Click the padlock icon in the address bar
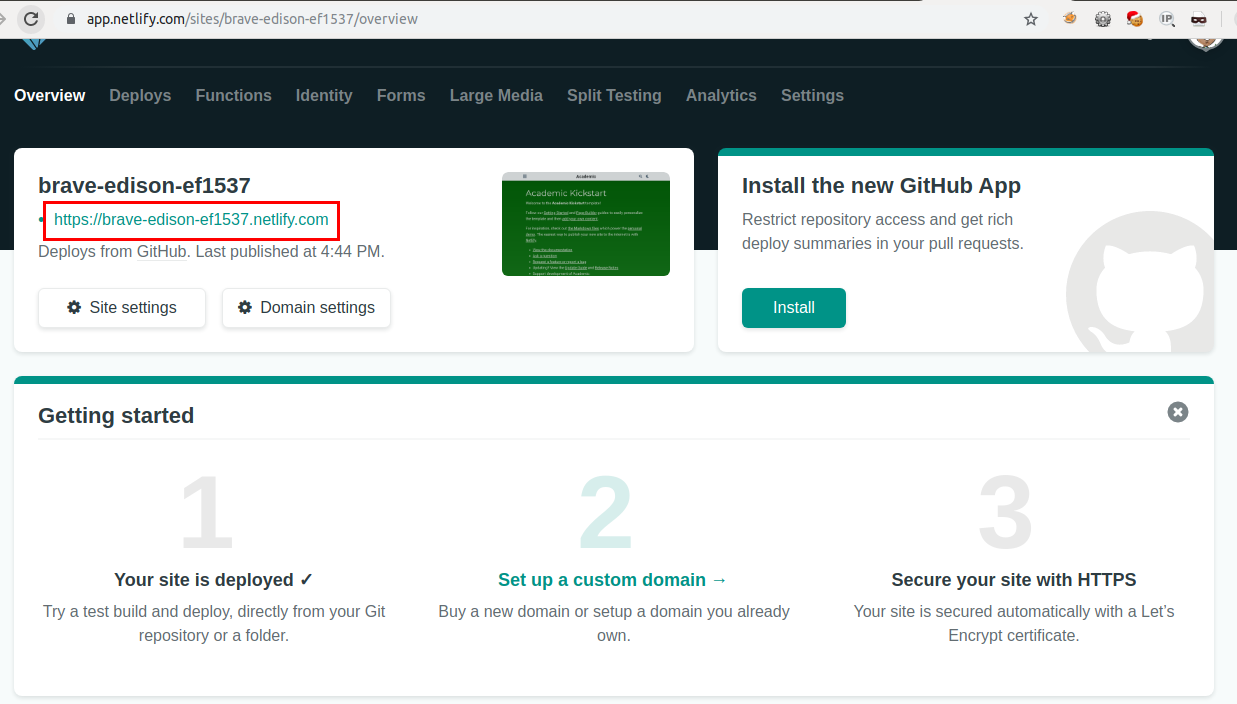The image size is (1237, 704). pyautogui.click(x=70, y=19)
